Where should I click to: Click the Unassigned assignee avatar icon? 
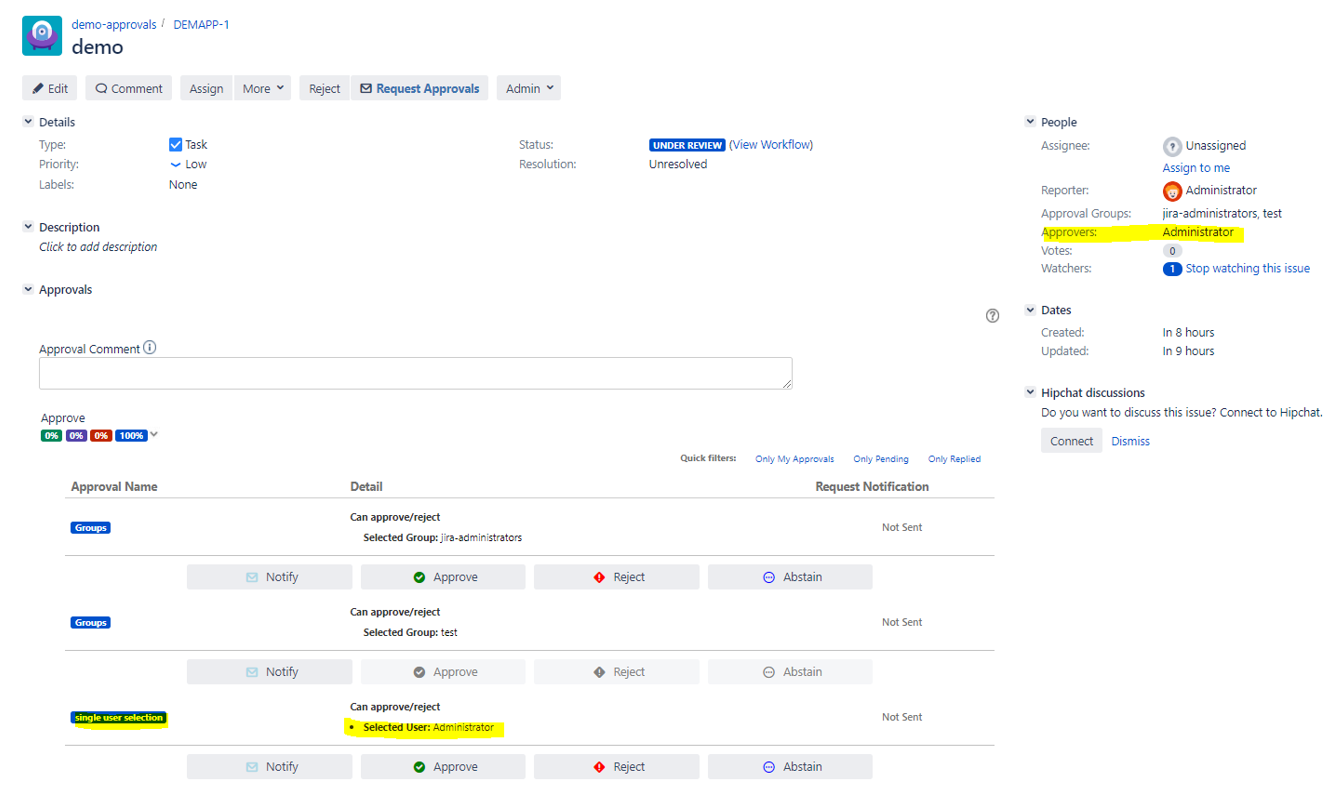click(1172, 146)
